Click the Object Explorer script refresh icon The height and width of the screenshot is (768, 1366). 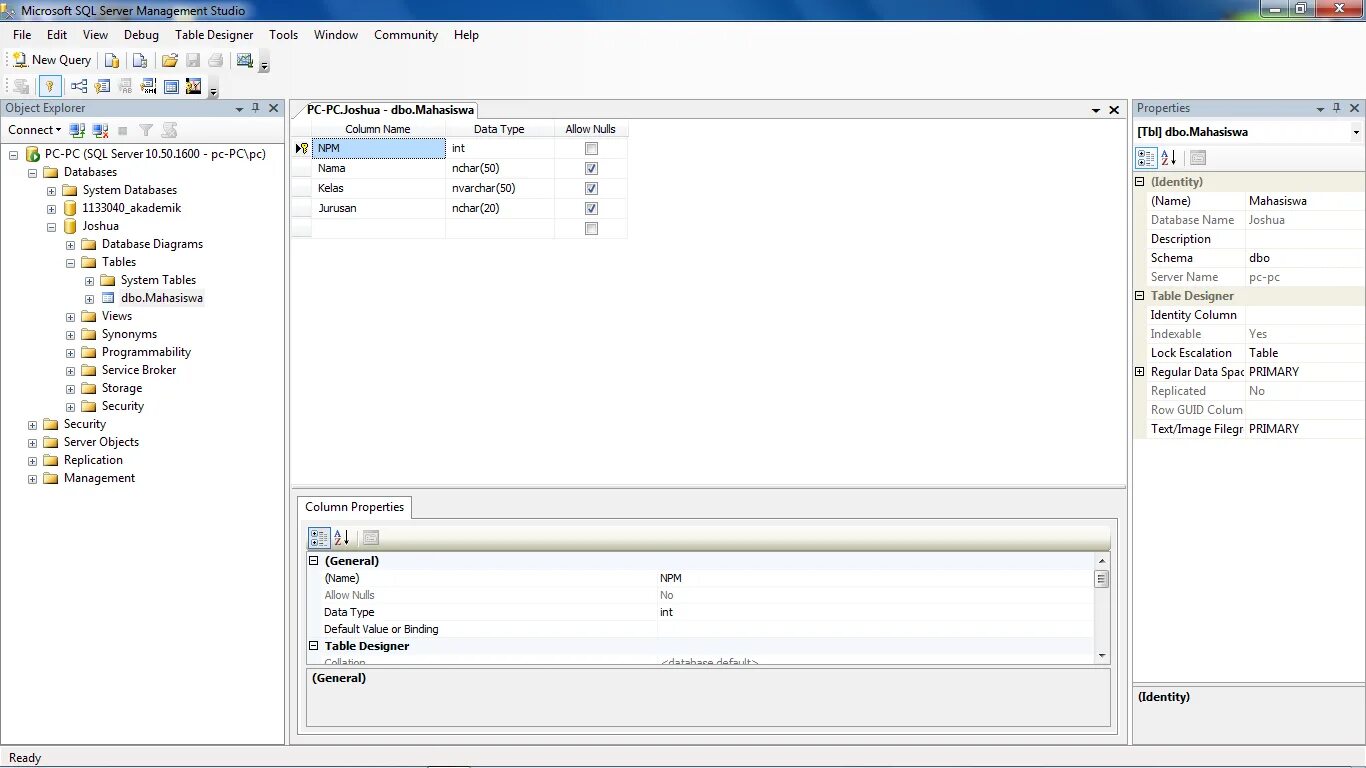pos(169,130)
